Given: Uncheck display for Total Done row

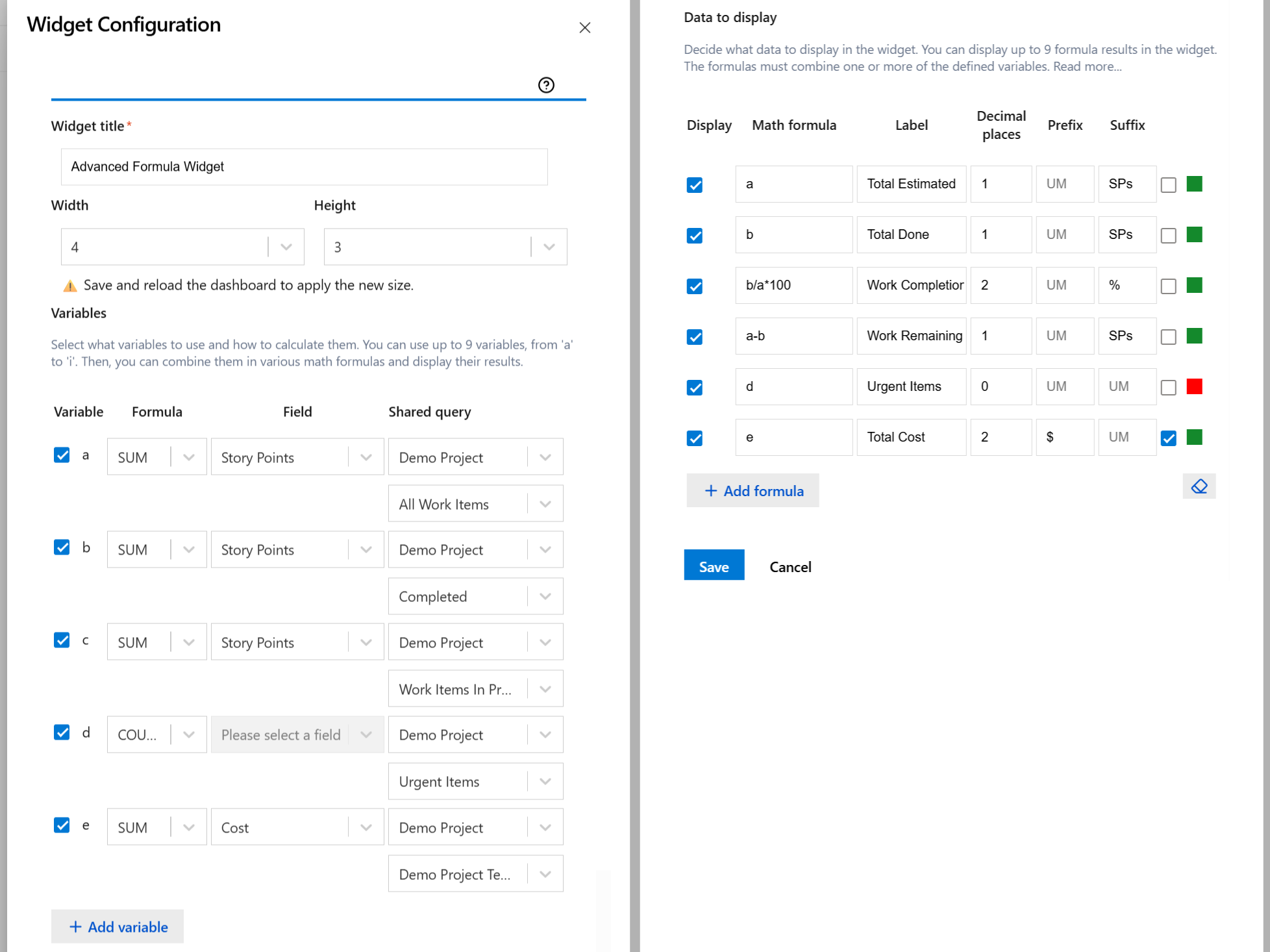Looking at the screenshot, I should pos(695,236).
